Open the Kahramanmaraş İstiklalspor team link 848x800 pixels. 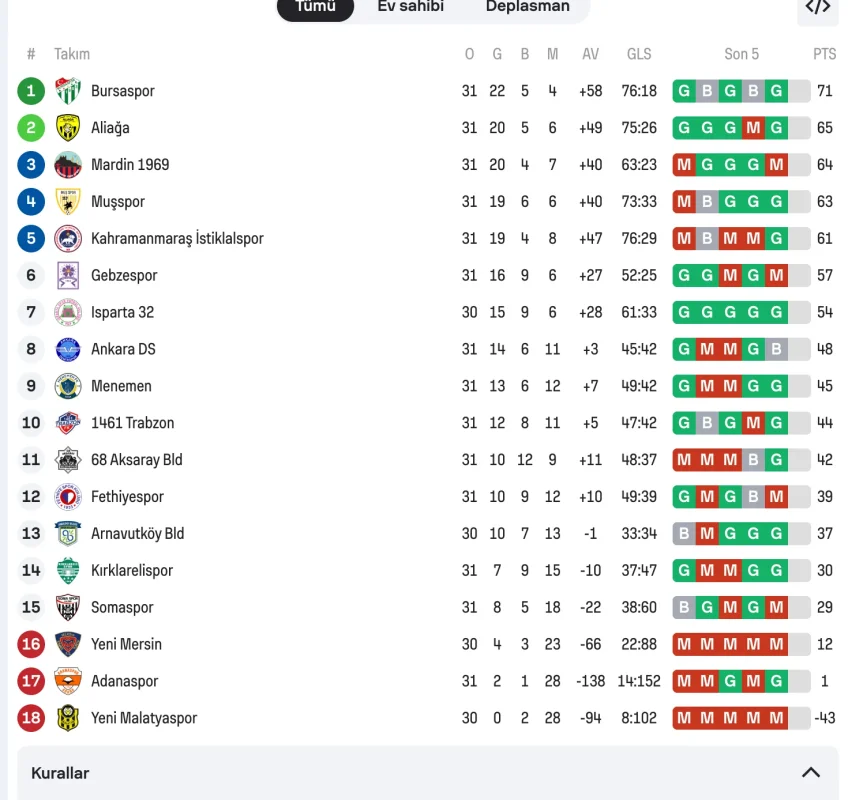[177, 239]
